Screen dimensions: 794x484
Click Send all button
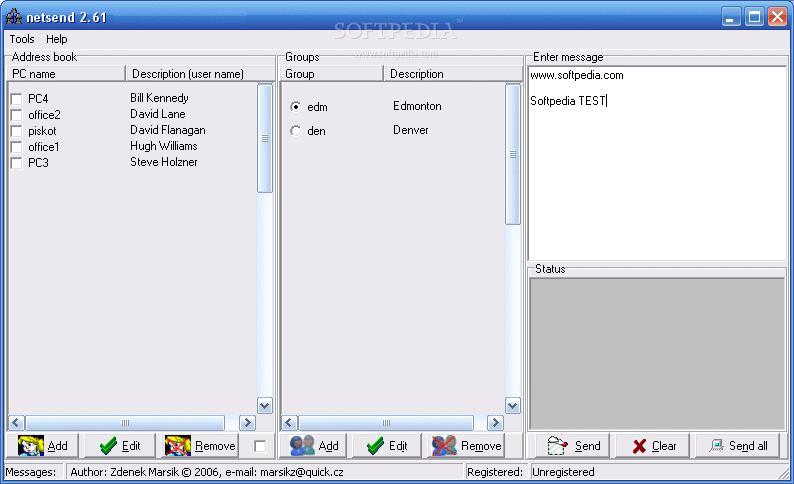(738, 446)
